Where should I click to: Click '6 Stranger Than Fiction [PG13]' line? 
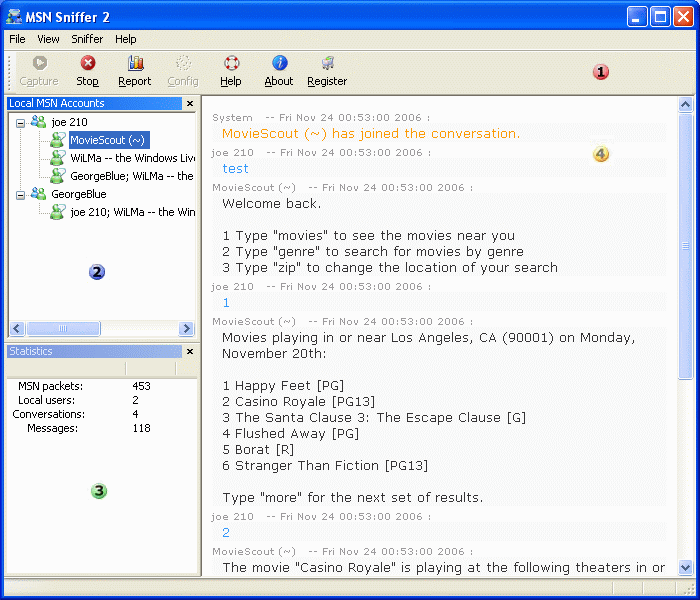point(325,466)
